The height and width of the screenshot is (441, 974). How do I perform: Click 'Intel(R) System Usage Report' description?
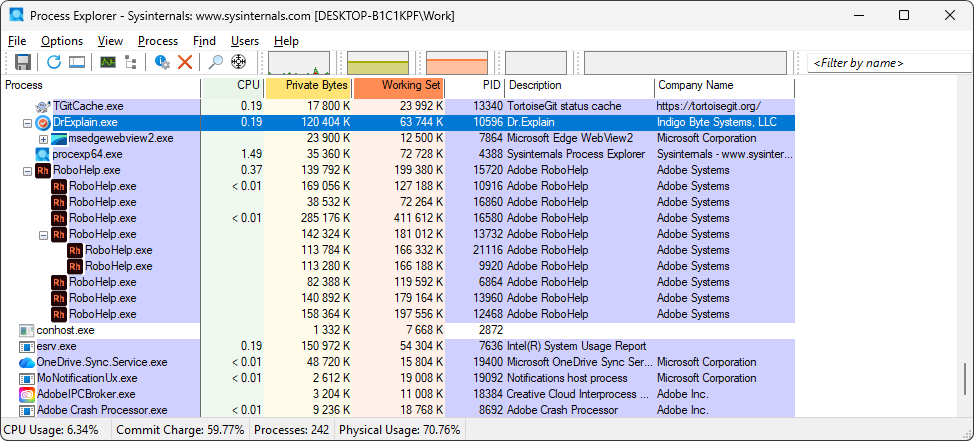point(576,347)
